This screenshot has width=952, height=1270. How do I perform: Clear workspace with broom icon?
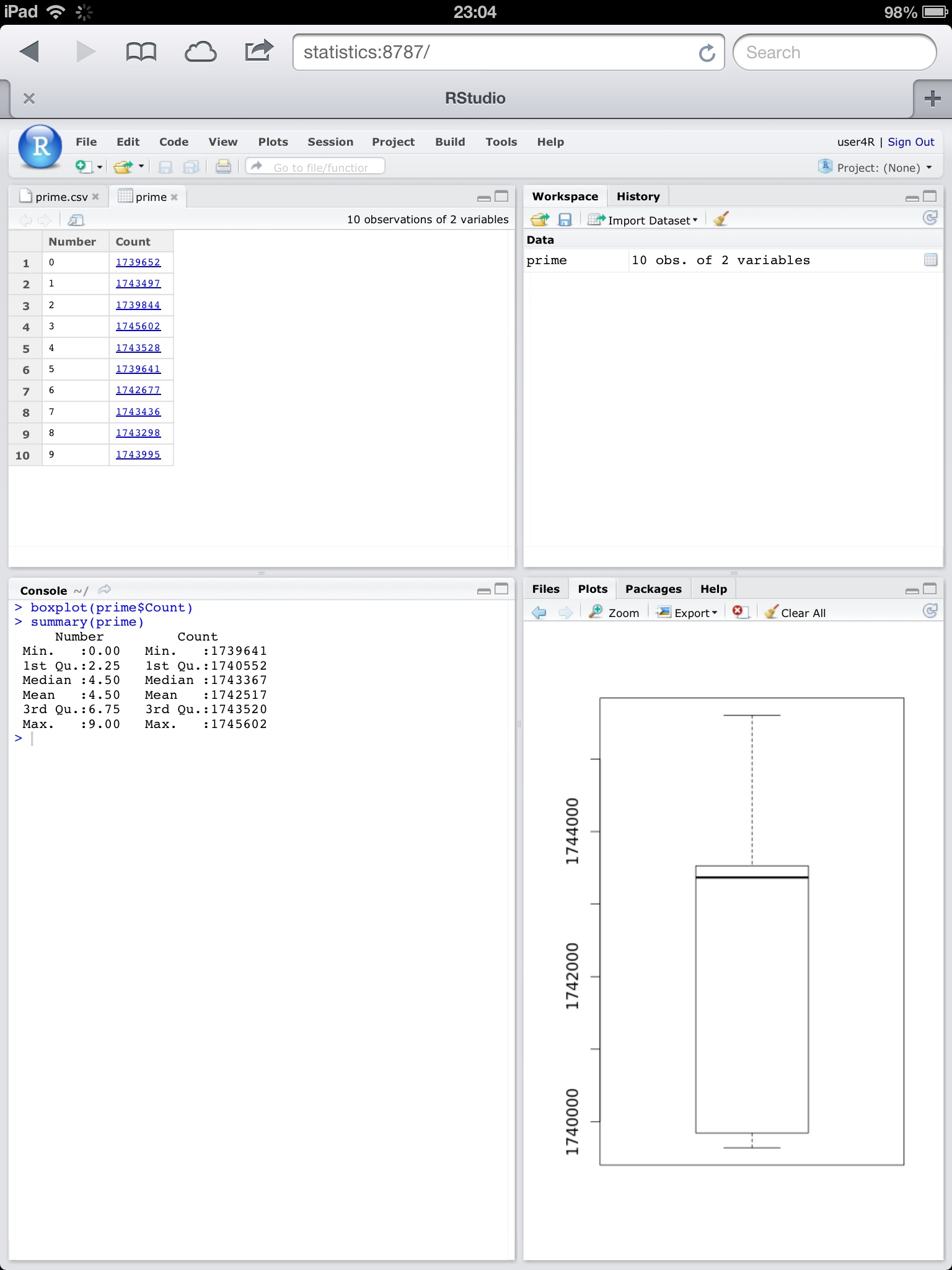coord(720,219)
